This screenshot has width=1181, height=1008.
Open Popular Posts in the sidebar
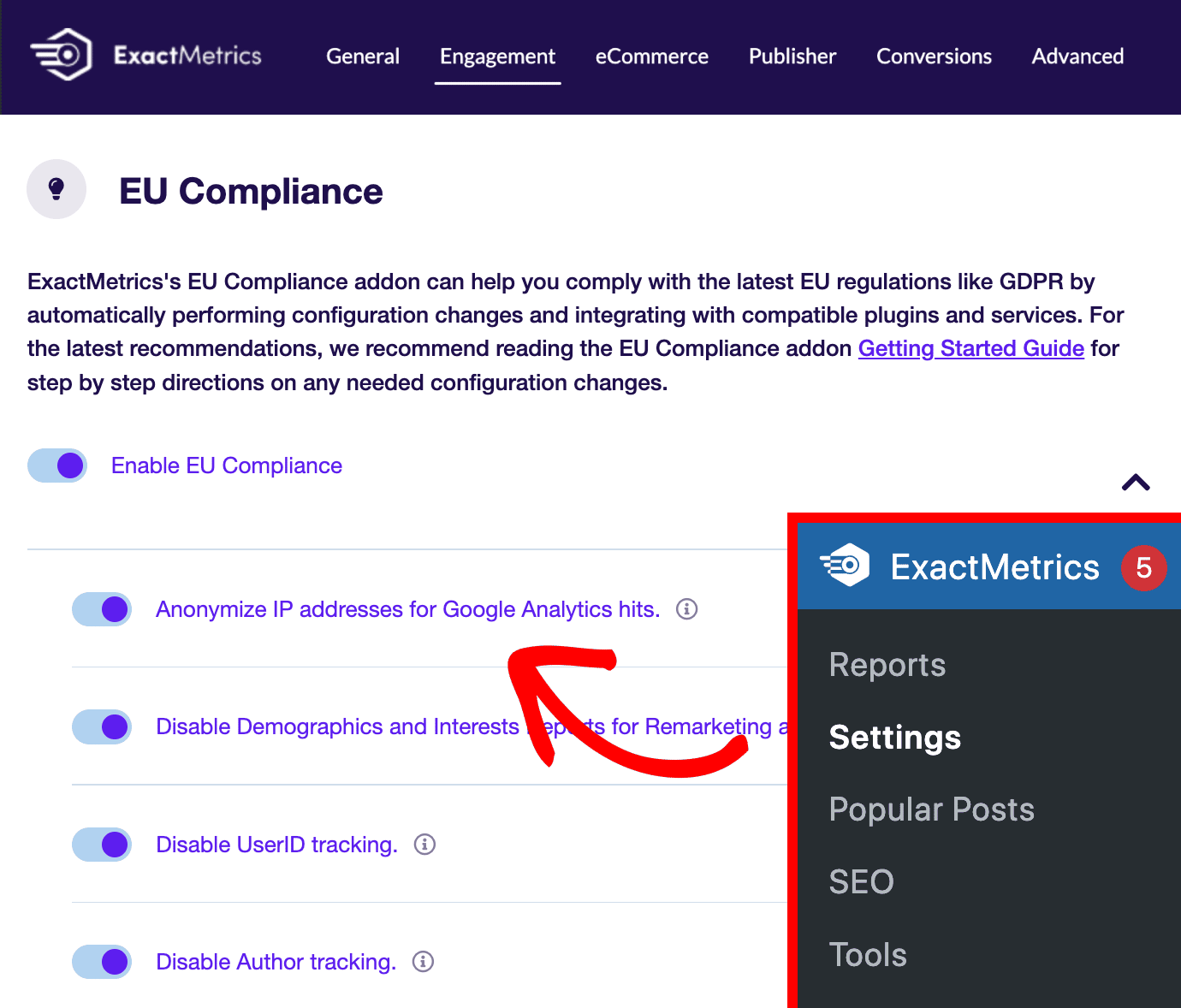(932, 809)
